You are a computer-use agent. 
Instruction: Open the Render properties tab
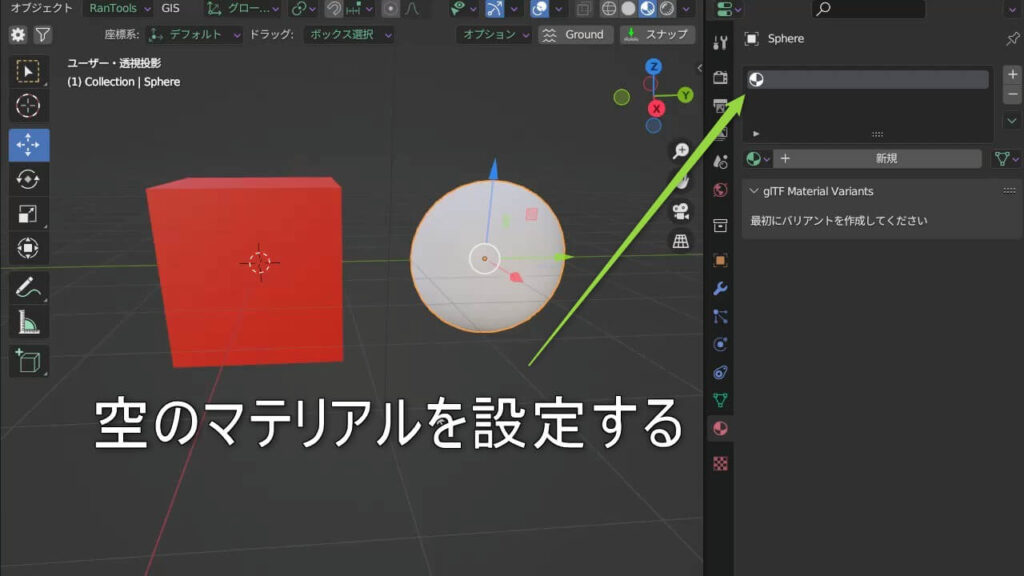tap(720, 78)
